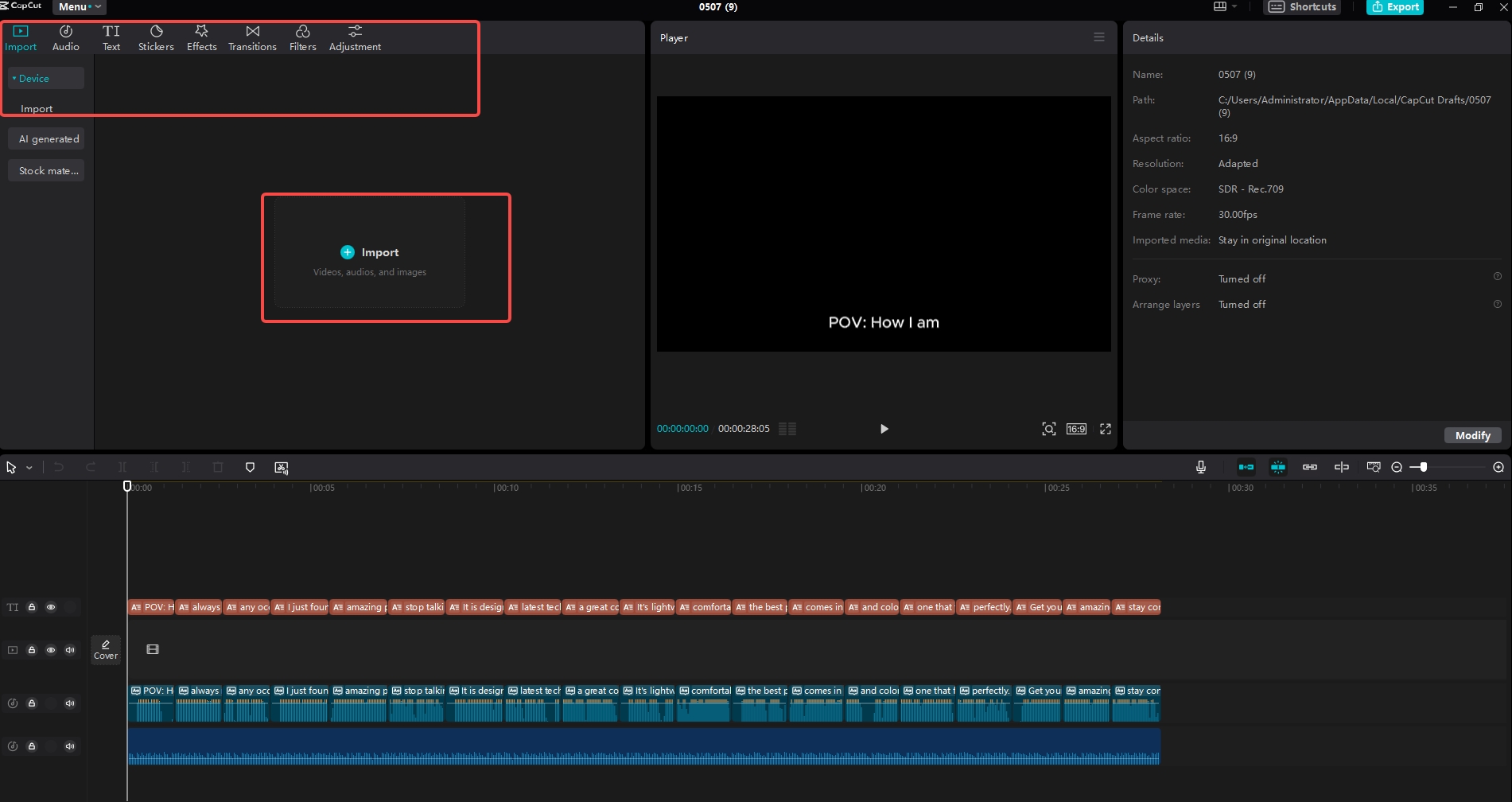Open the Stickers panel
The image size is (1512, 802).
(x=156, y=37)
